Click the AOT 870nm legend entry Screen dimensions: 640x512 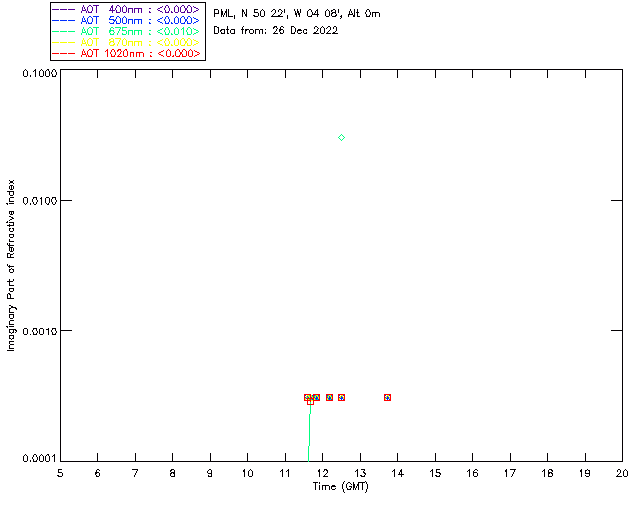coord(126,42)
